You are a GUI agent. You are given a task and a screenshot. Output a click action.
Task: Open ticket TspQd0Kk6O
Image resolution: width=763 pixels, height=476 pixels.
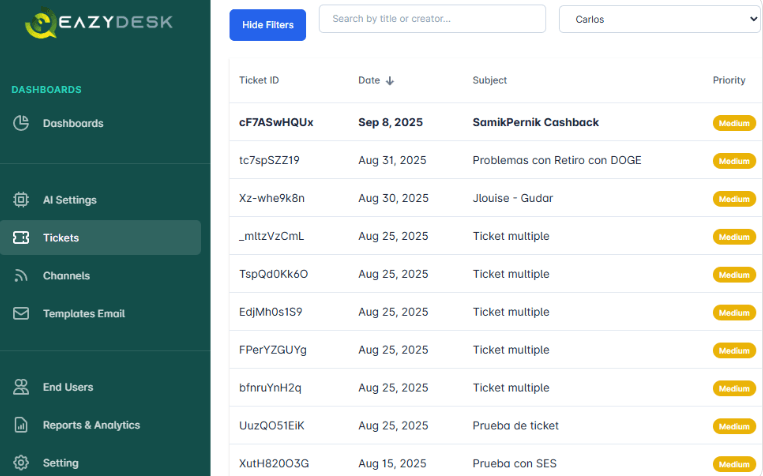click(x=273, y=274)
